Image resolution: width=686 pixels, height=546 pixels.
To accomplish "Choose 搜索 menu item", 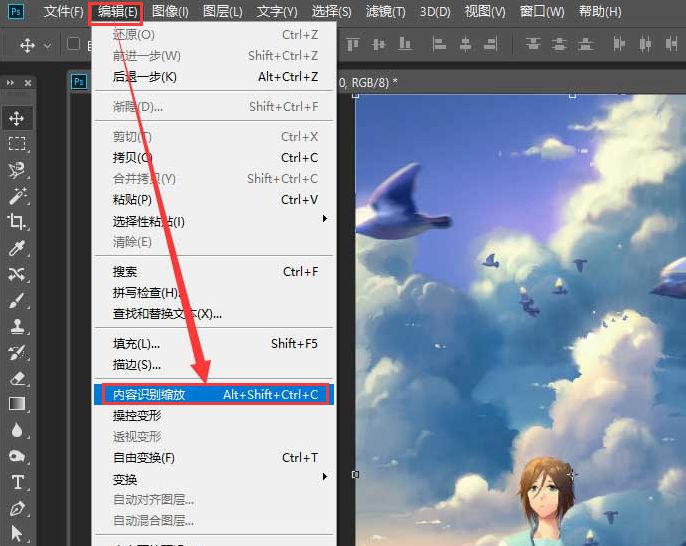I will pyautogui.click(x=214, y=272).
